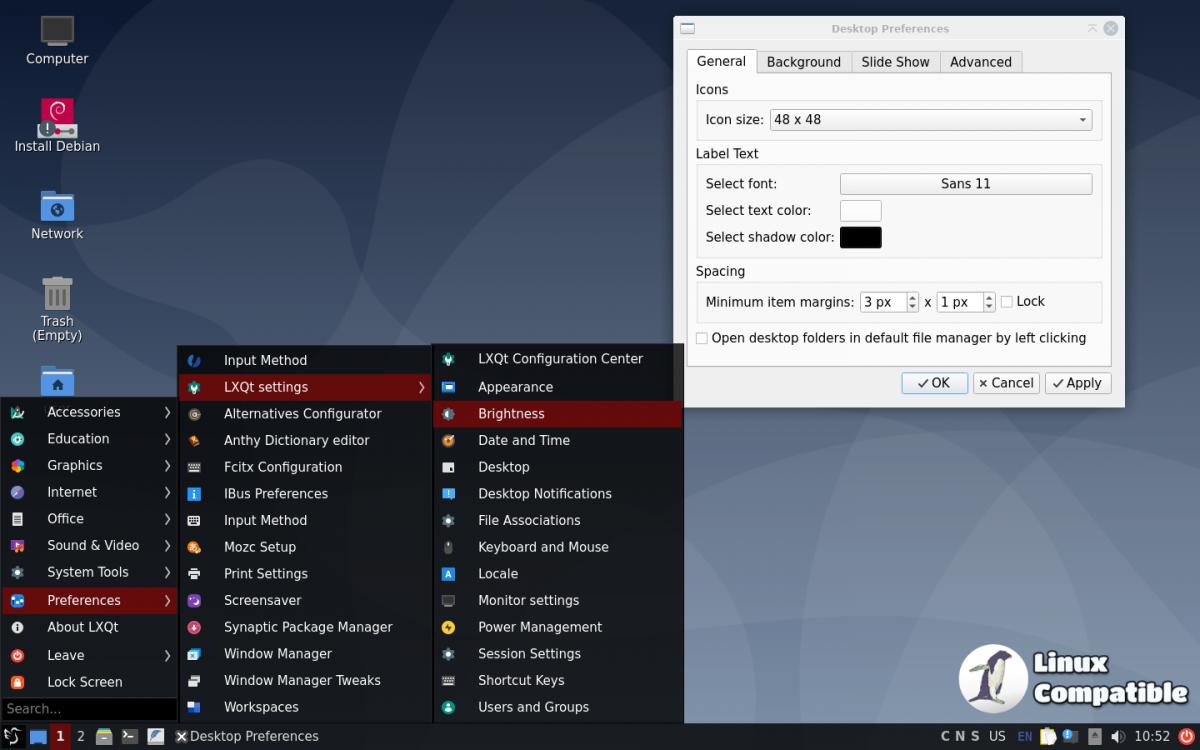The image size is (1200, 750).
Task: Select Brightness in LXQt settings menu
Action: click(511, 414)
